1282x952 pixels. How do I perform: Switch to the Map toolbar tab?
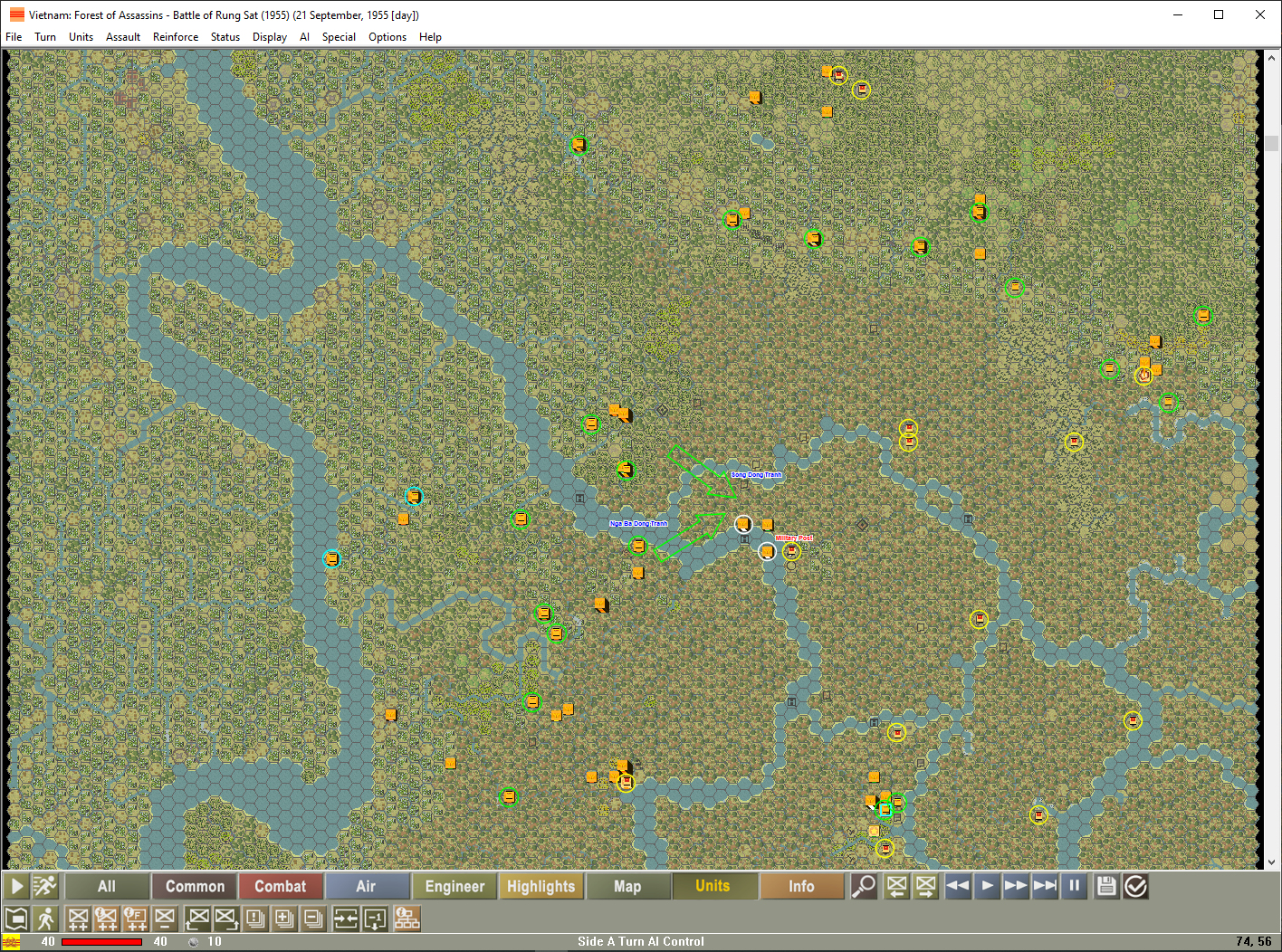pyautogui.click(x=627, y=886)
